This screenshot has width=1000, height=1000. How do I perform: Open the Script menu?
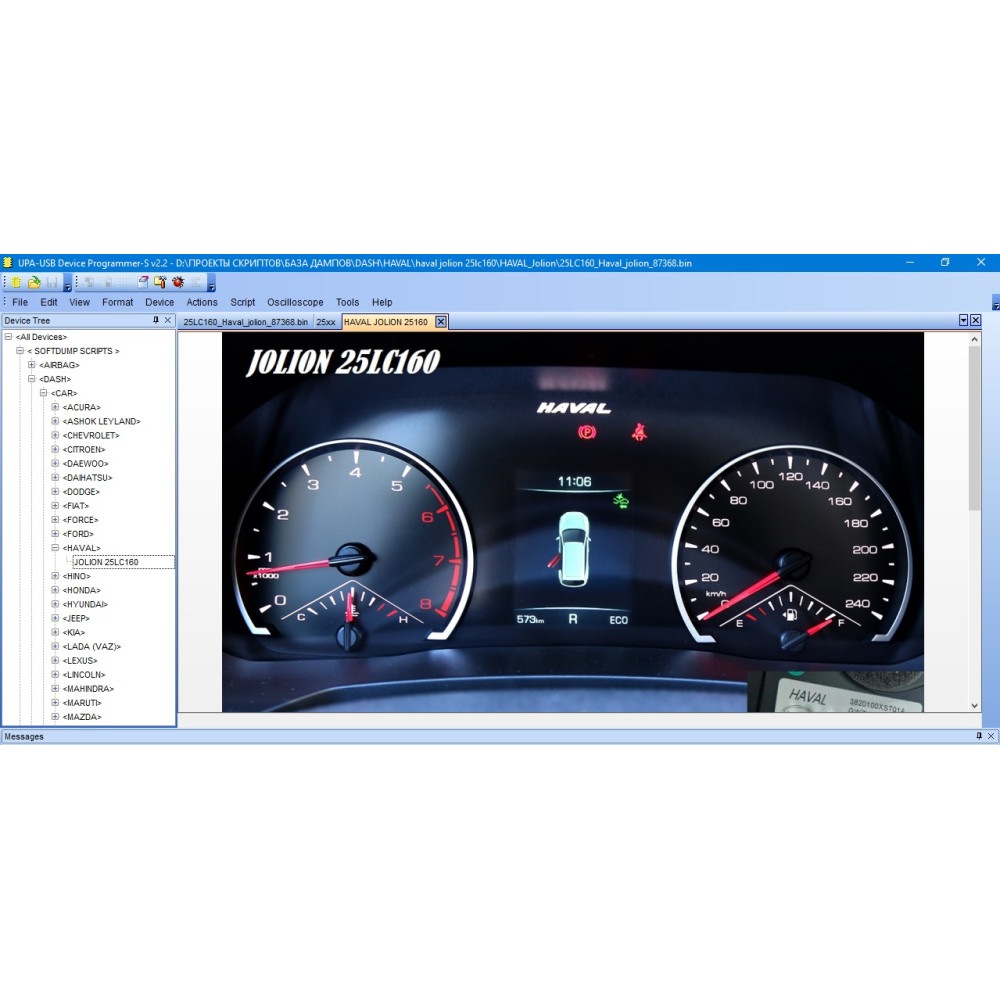[242, 302]
